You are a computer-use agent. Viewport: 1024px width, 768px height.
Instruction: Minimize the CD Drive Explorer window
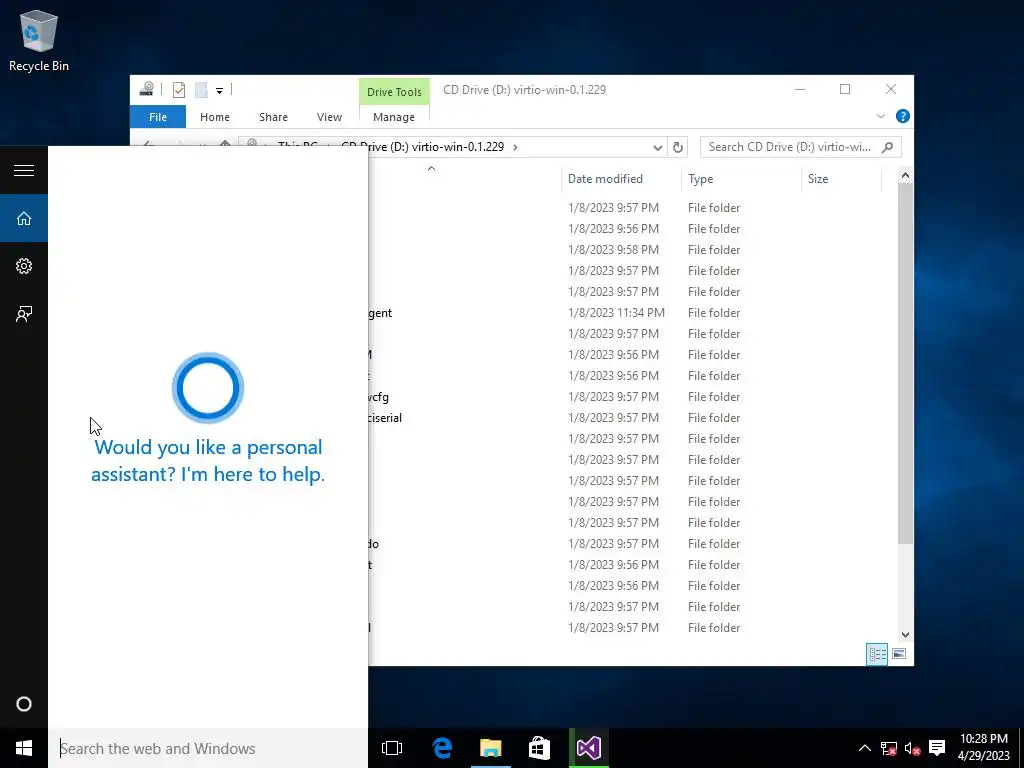(x=800, y=89)
